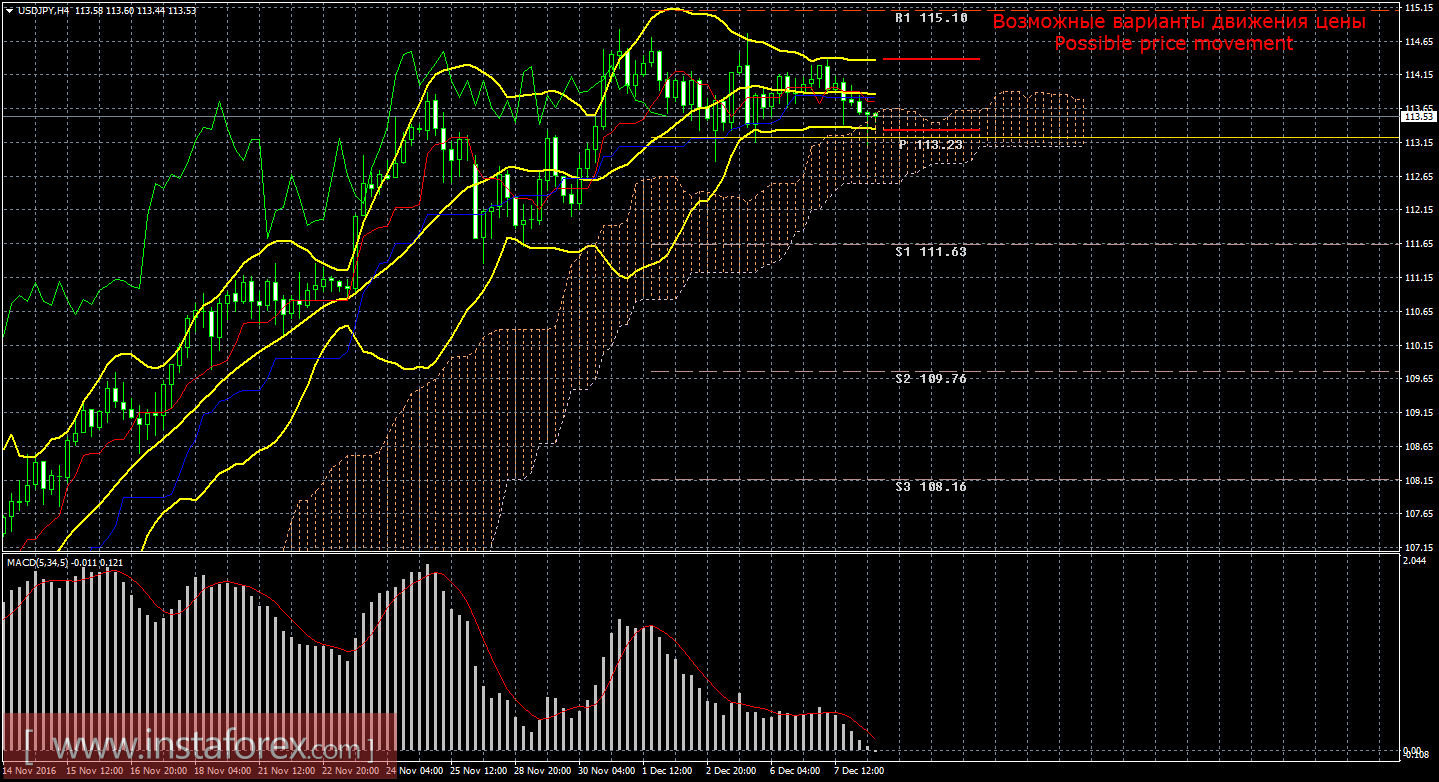Click the 2.044 MACD scale value
1439x782 pixels.
(1415, 561)
